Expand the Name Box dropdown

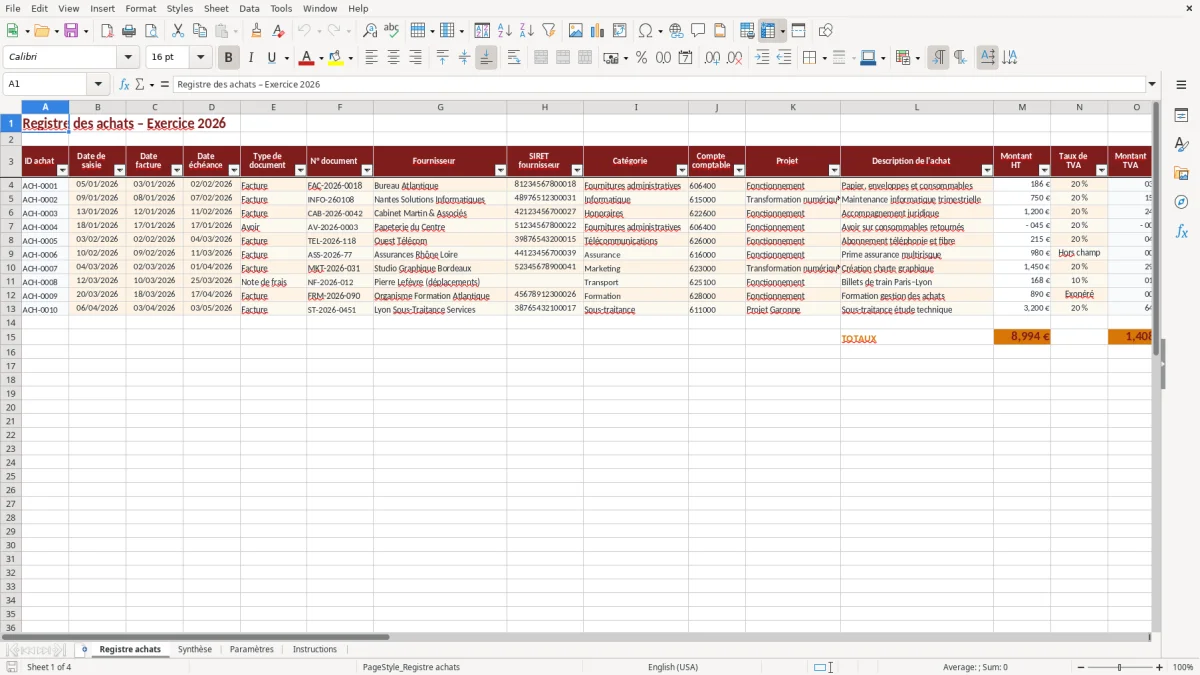(97, 84)
